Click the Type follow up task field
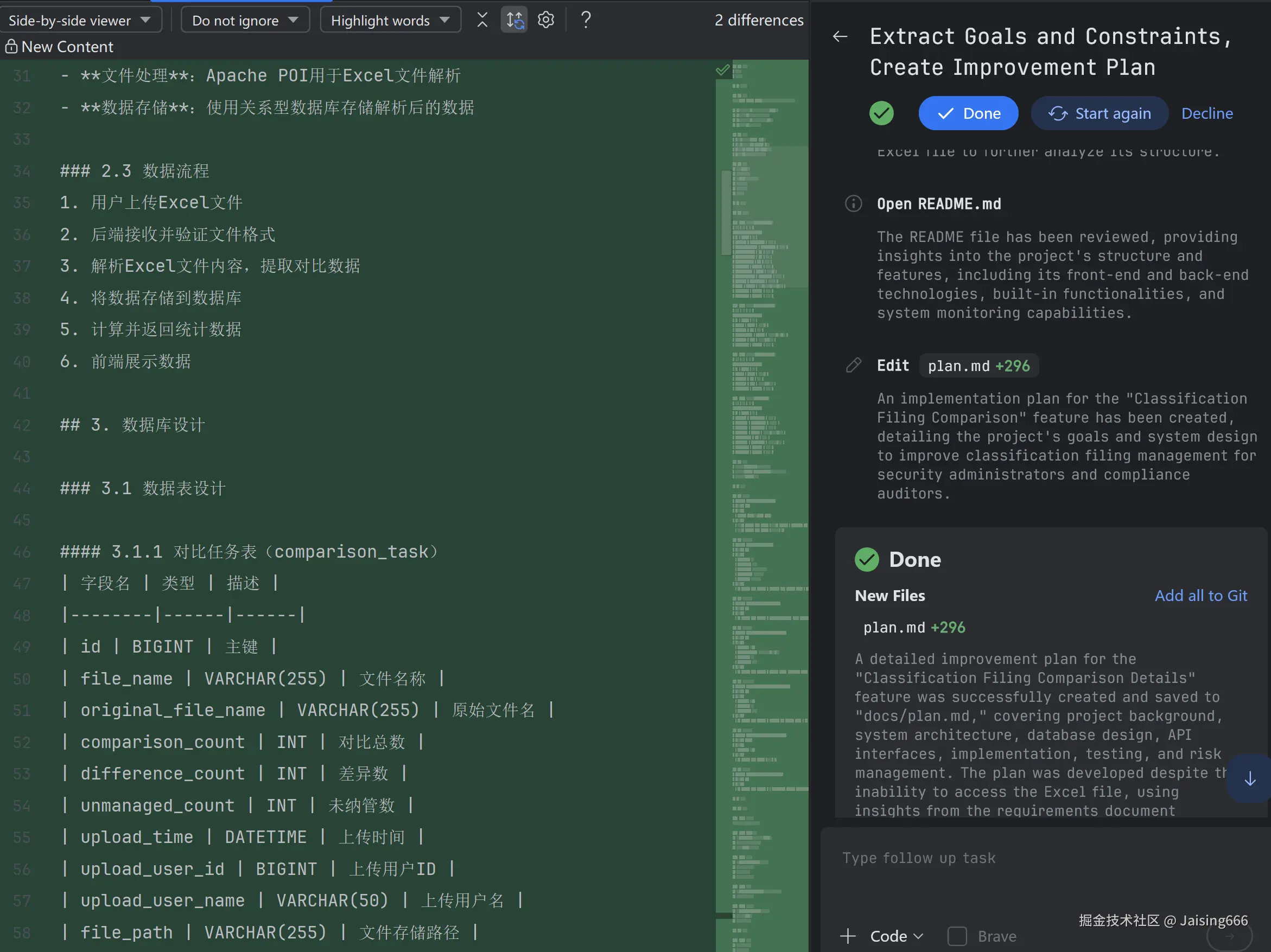 1034,858
